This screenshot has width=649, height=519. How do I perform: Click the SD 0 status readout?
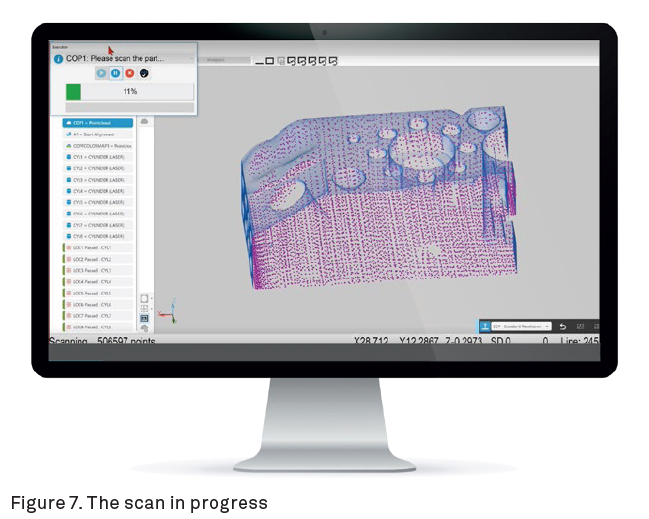500,341
